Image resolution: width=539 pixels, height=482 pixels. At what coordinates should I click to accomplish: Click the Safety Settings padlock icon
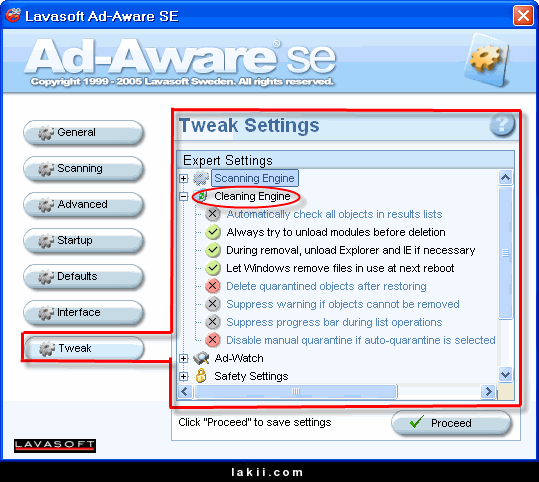tap(201, 376)
